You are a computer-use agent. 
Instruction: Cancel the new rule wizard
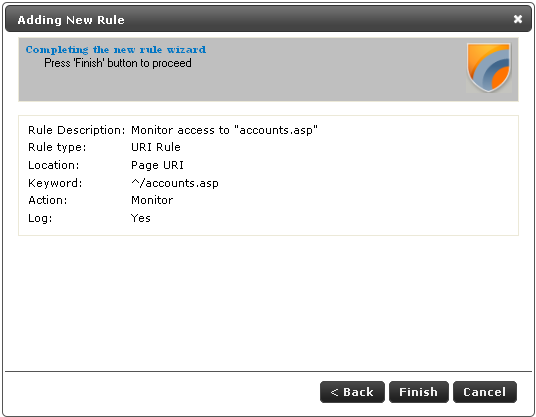coord(484,392)
